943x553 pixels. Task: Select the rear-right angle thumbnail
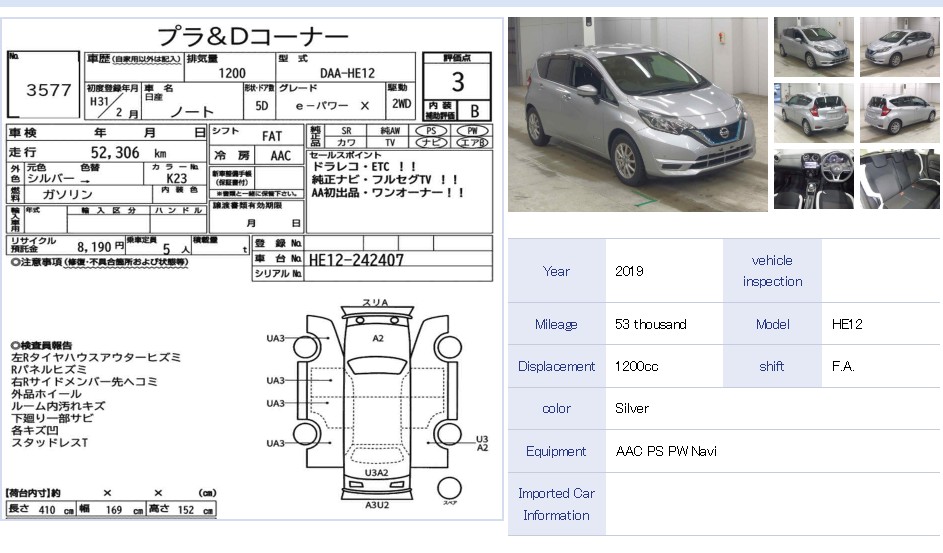[x=900, y=113]
